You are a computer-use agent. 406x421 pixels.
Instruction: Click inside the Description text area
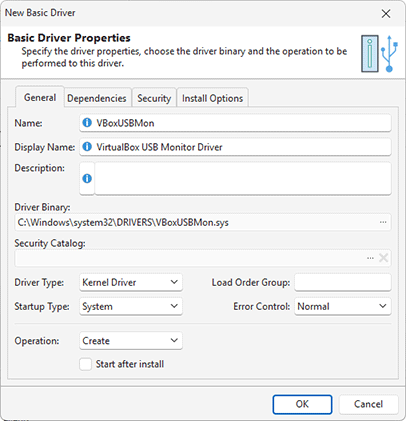click(243, 178)
